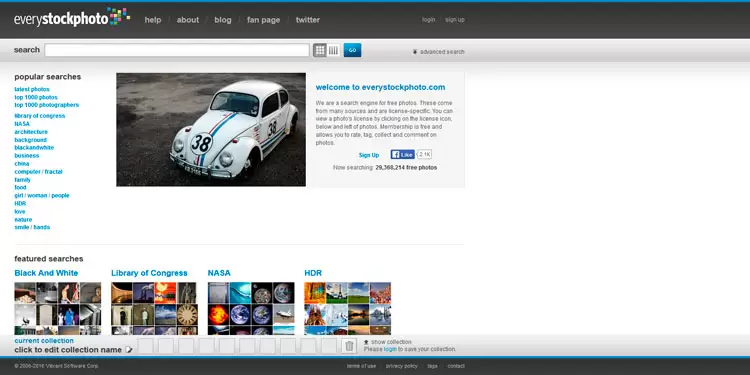The width and height of the screenshot is (750, 375).
Task: Select girl / woman / people search
Action: point(42,196)
